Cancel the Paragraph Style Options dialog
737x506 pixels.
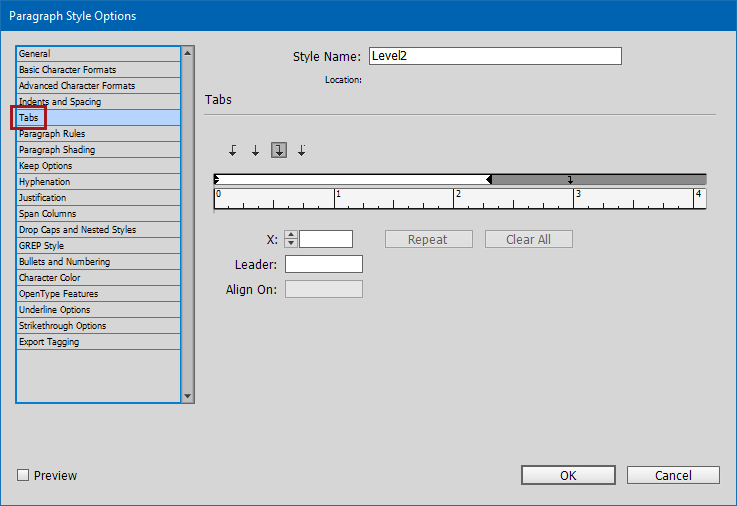673,475
